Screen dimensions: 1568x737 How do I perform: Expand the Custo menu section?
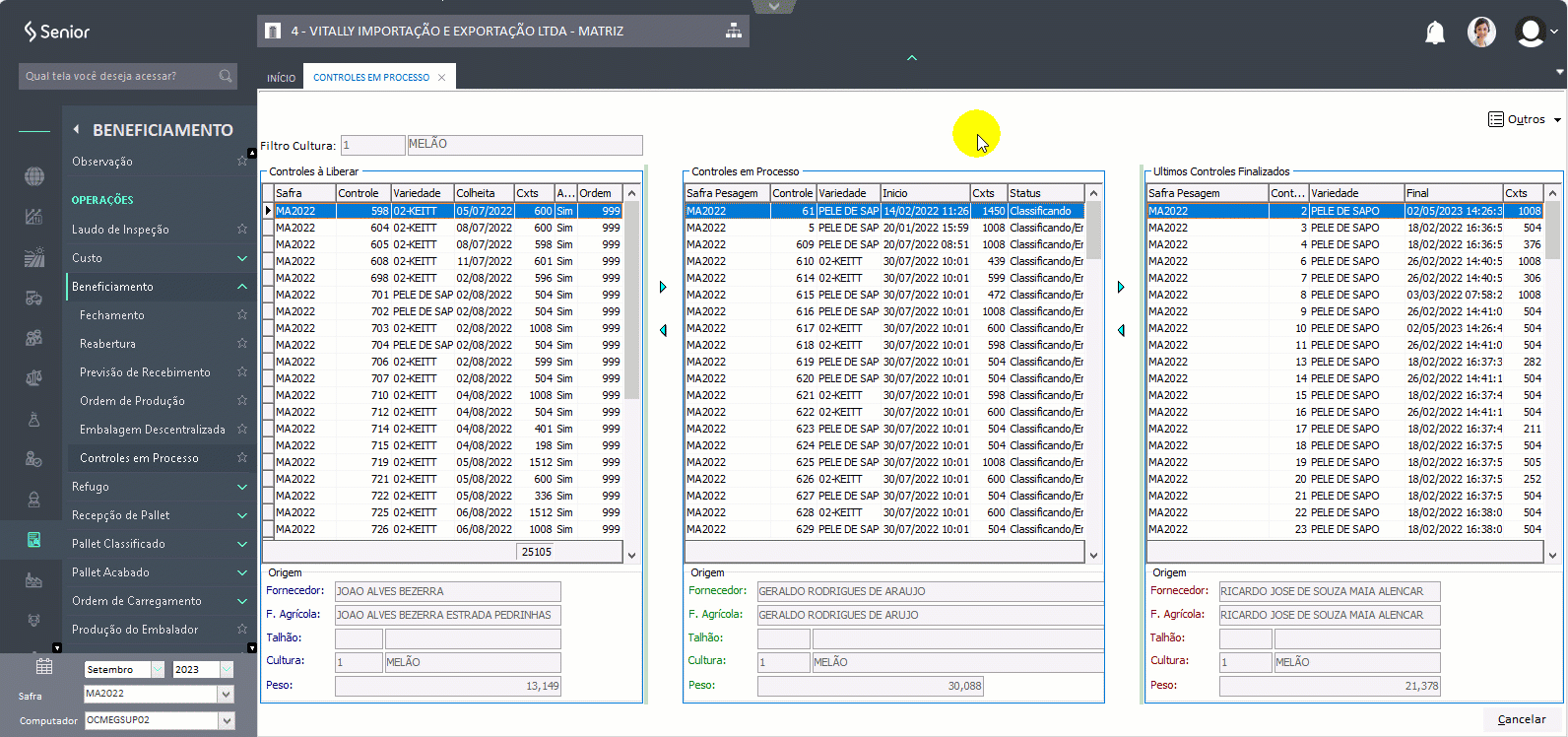coord(242,258)
